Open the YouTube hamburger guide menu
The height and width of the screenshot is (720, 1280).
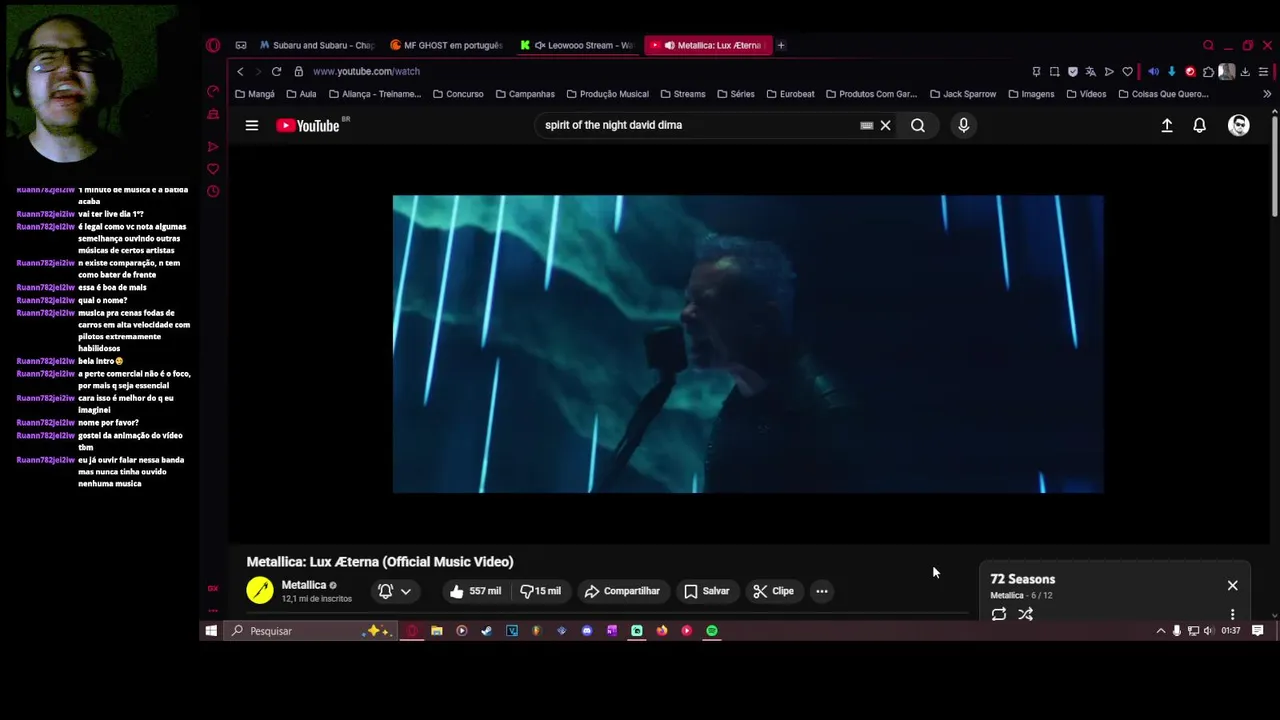click(252, 125)
